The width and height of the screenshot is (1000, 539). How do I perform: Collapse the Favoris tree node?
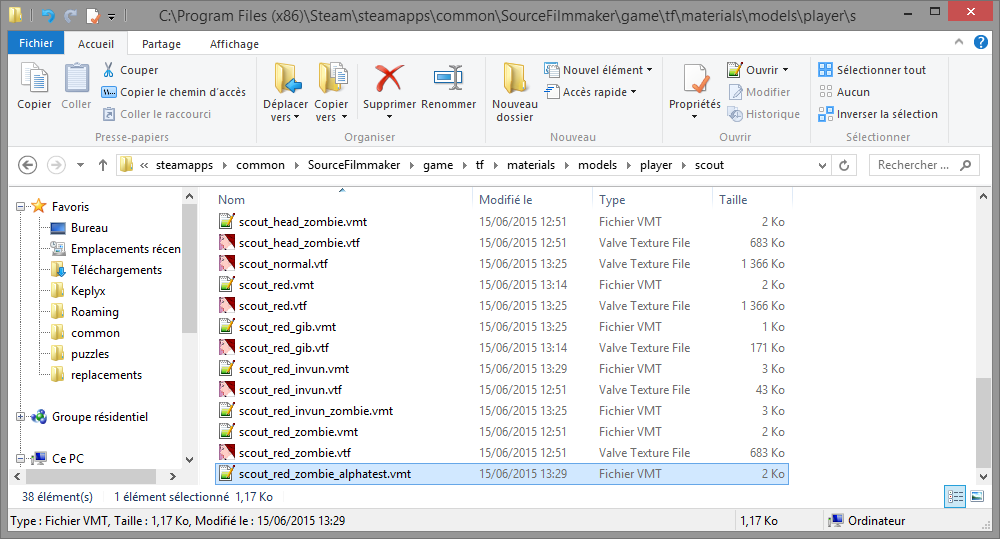pyautogui.click(x=20, y=207)
